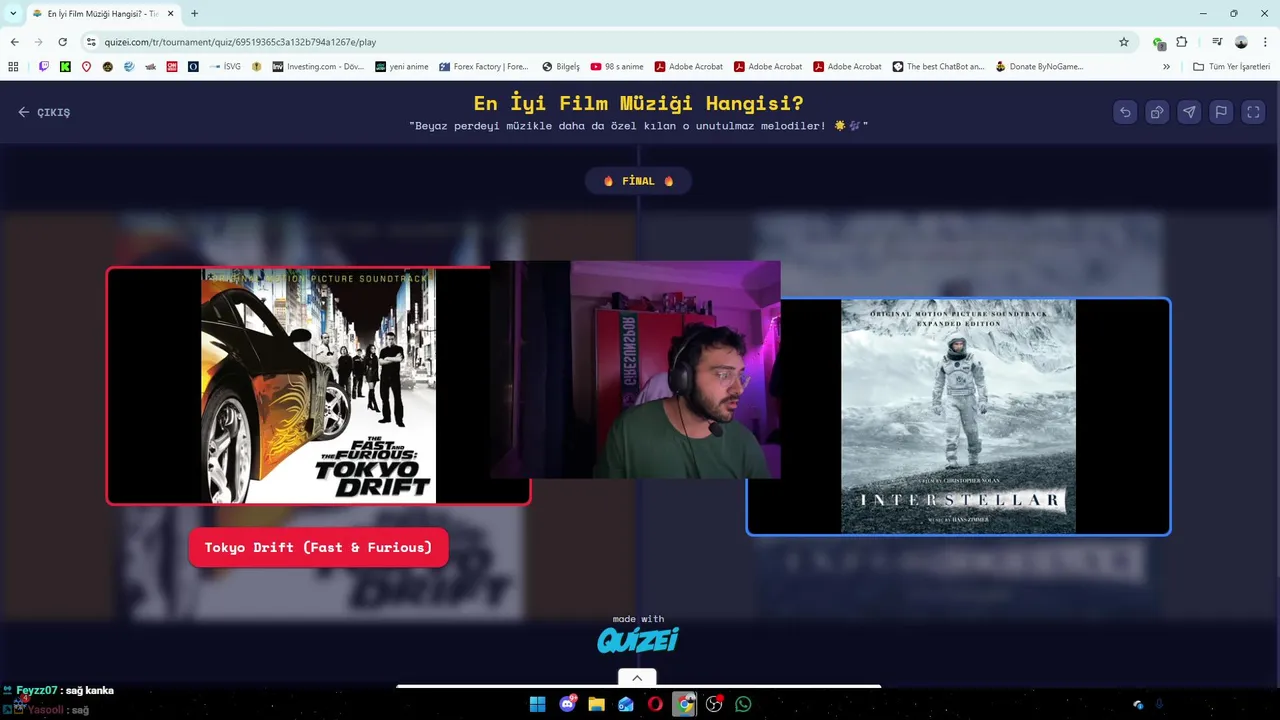Open the Donate ByNoGame bookmark

(x=1040, y=67)
